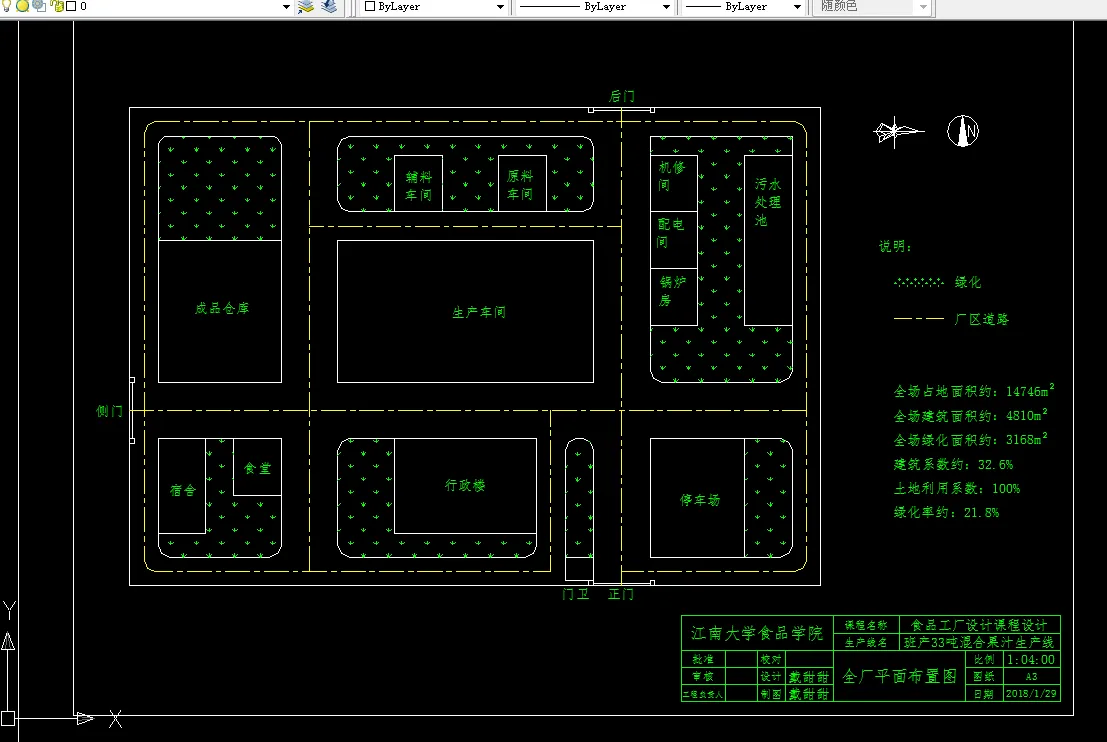The image size is (1107, 742).
Task: Select the 课程名称 cell in title block
Action: 866,625
